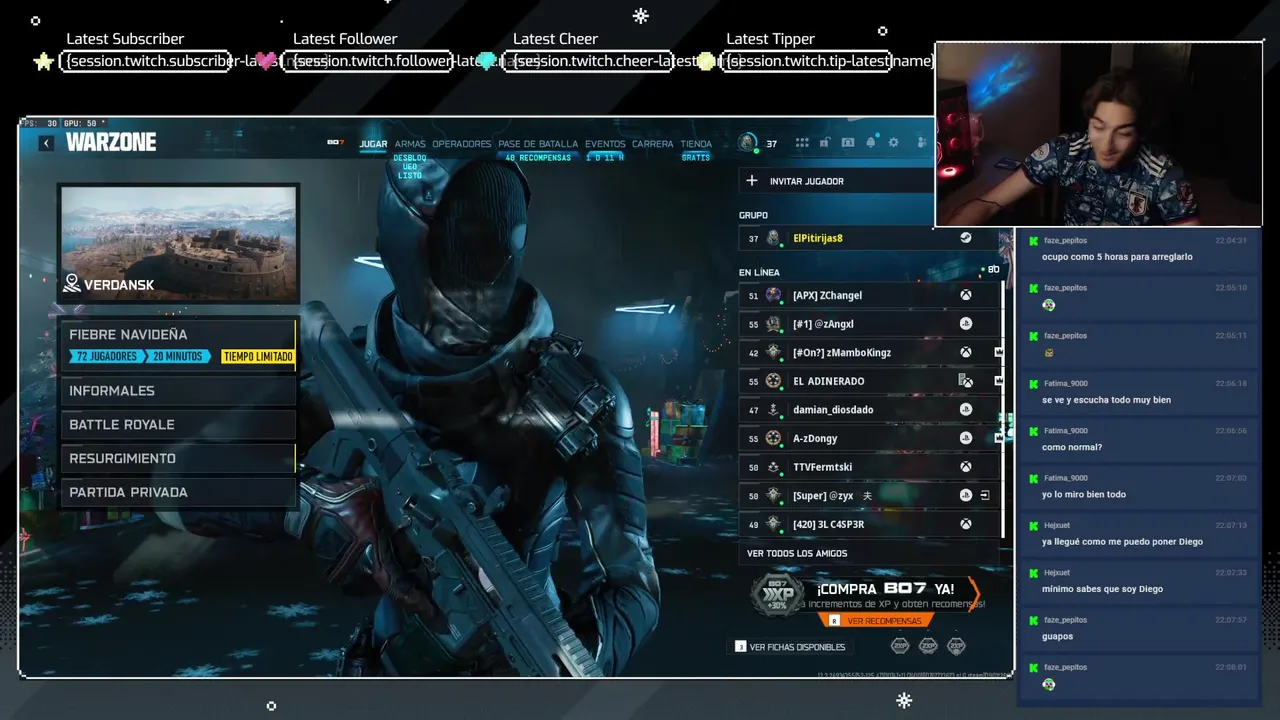Open the TIENDA tab
This screenshot has height=720, width=1280.
(x=696, y=144)
